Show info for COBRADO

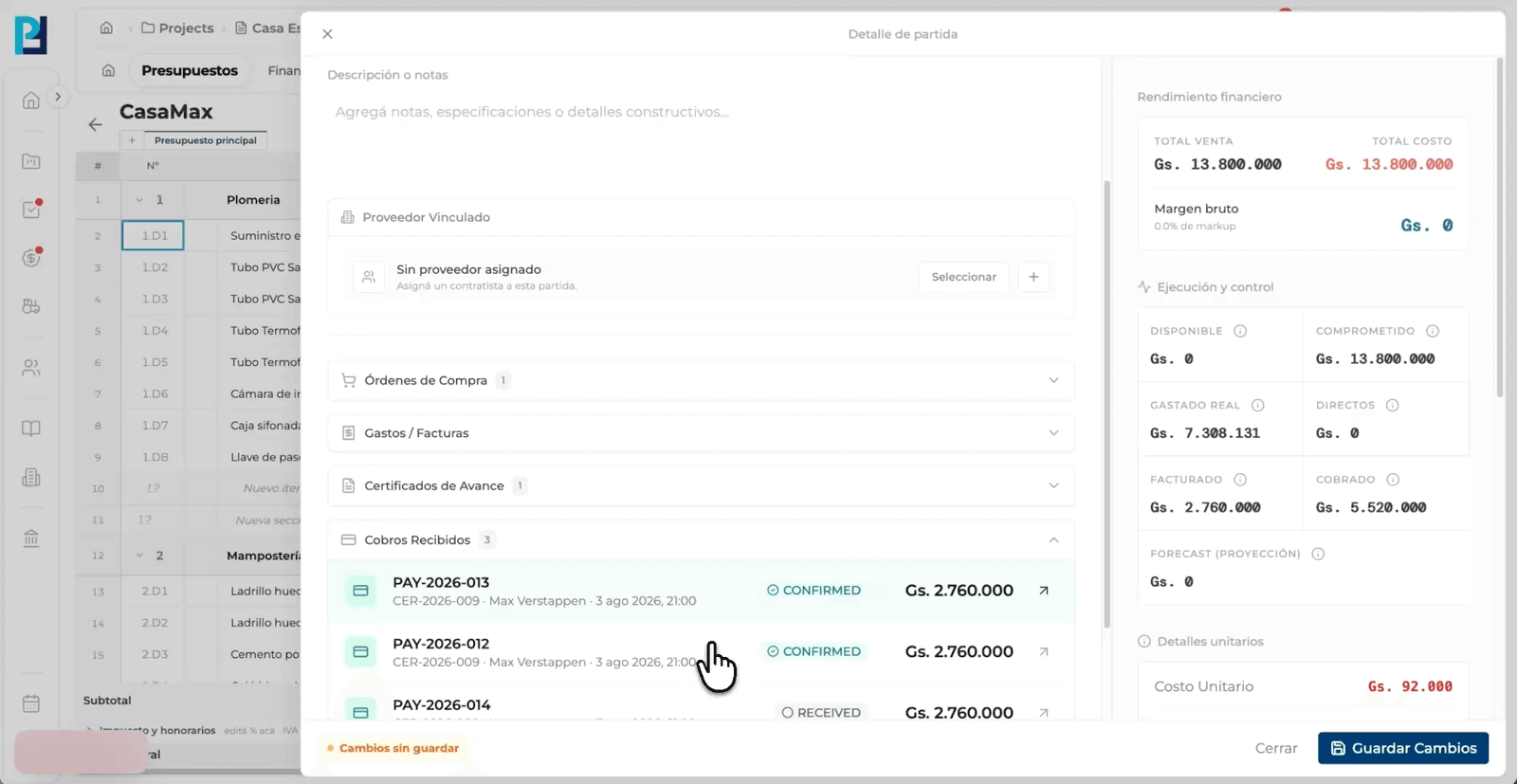tap(1393, 480)
